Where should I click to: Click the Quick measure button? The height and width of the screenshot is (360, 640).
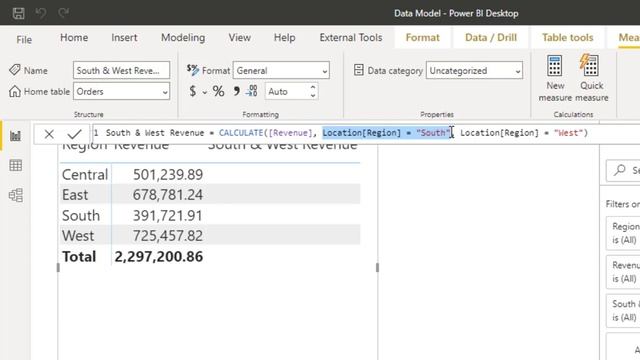pyautogui.click(x=591, y=78)
